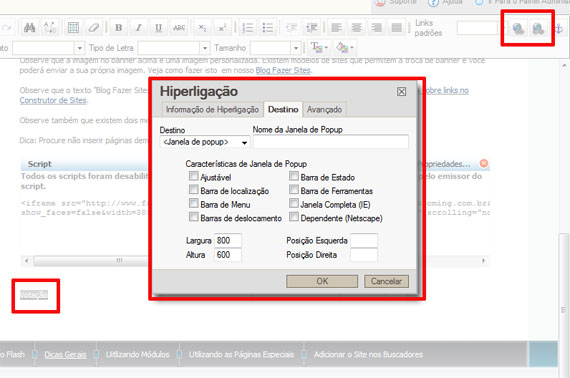Viewport: 570px width, 378px height.
Task: Click the redo arrow icon
Action: 6,28
